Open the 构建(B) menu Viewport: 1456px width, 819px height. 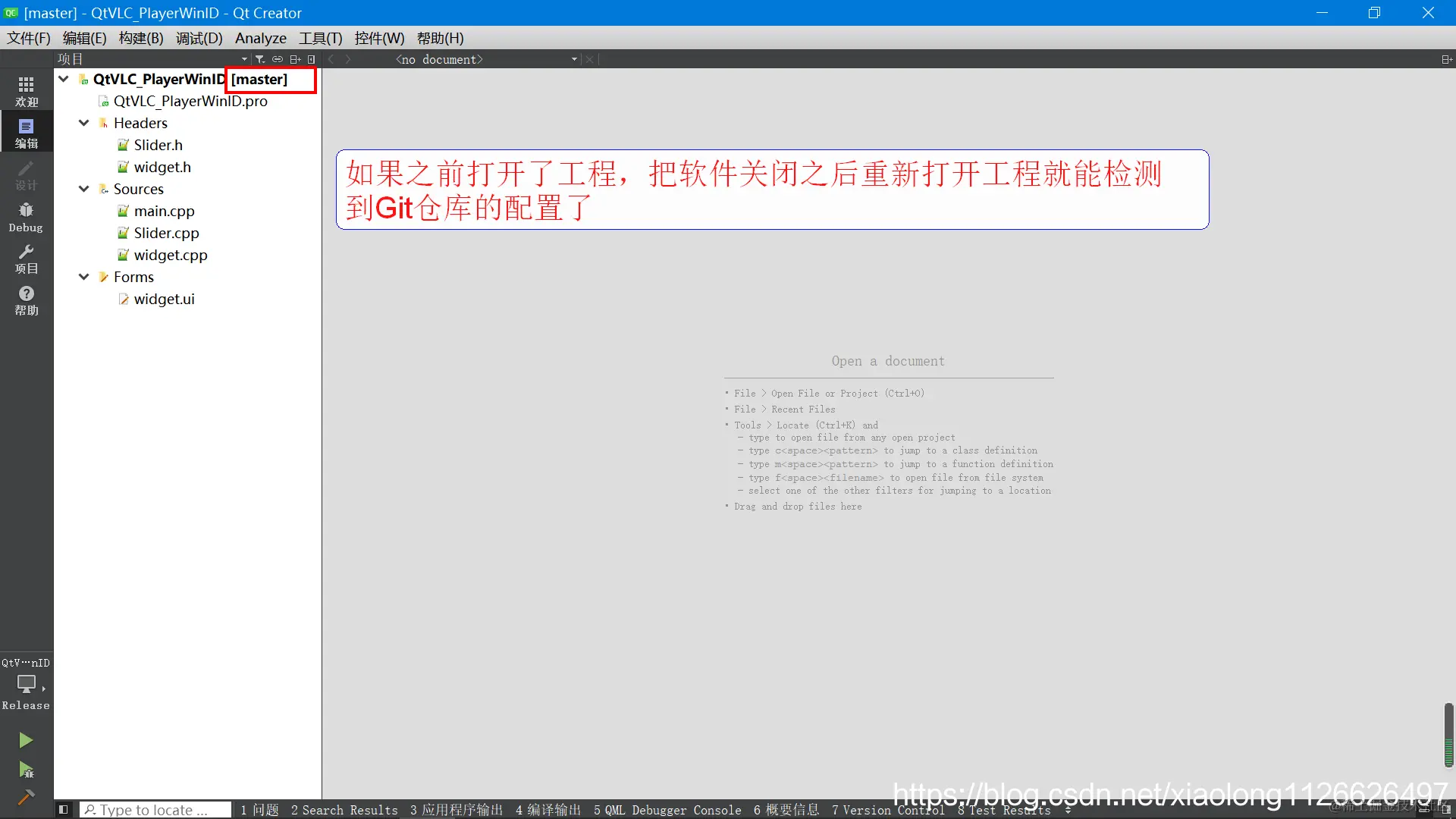pyautogui.click(x=141, y=38)
